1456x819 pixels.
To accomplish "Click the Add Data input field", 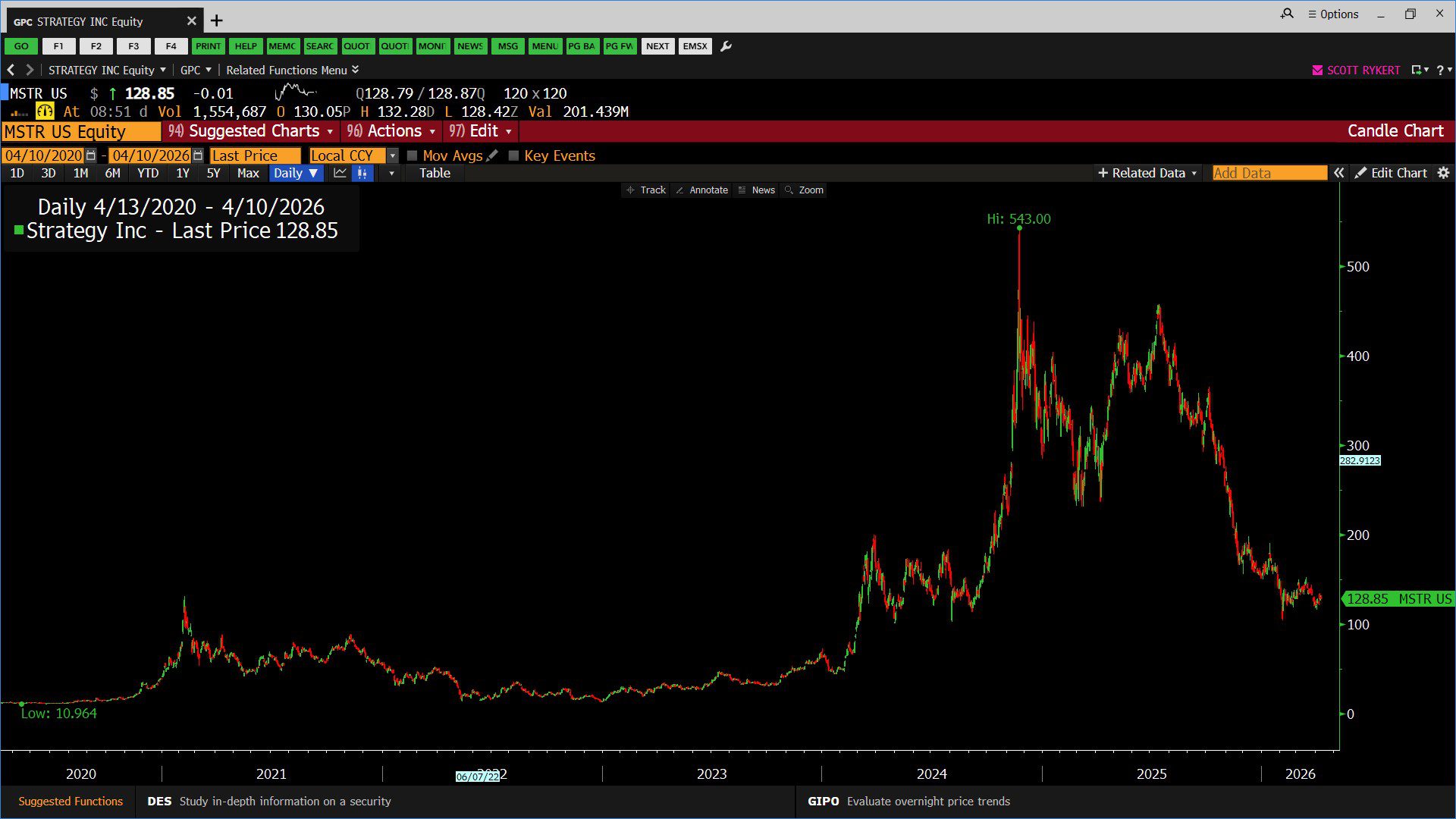I will tap(1269, 173).
